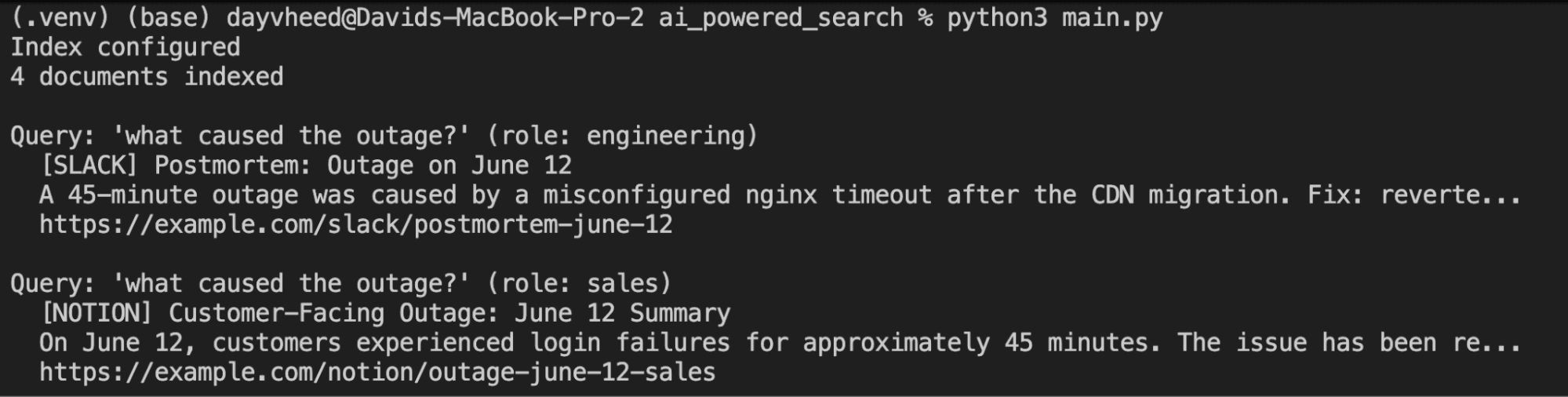This screenshot has width=1568, height=397.
Task: Click the word "CDN" in the Slack snippet
Action: pos(1111,195)
